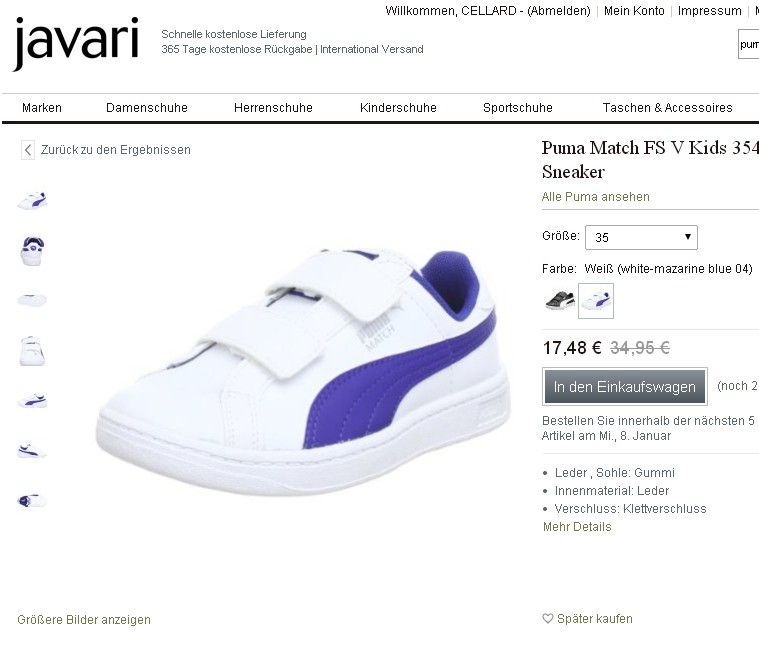The width and height of the screenshot is (759, 648).
Task: Expand Mehr Details link
Action: [x=577, y=527]
